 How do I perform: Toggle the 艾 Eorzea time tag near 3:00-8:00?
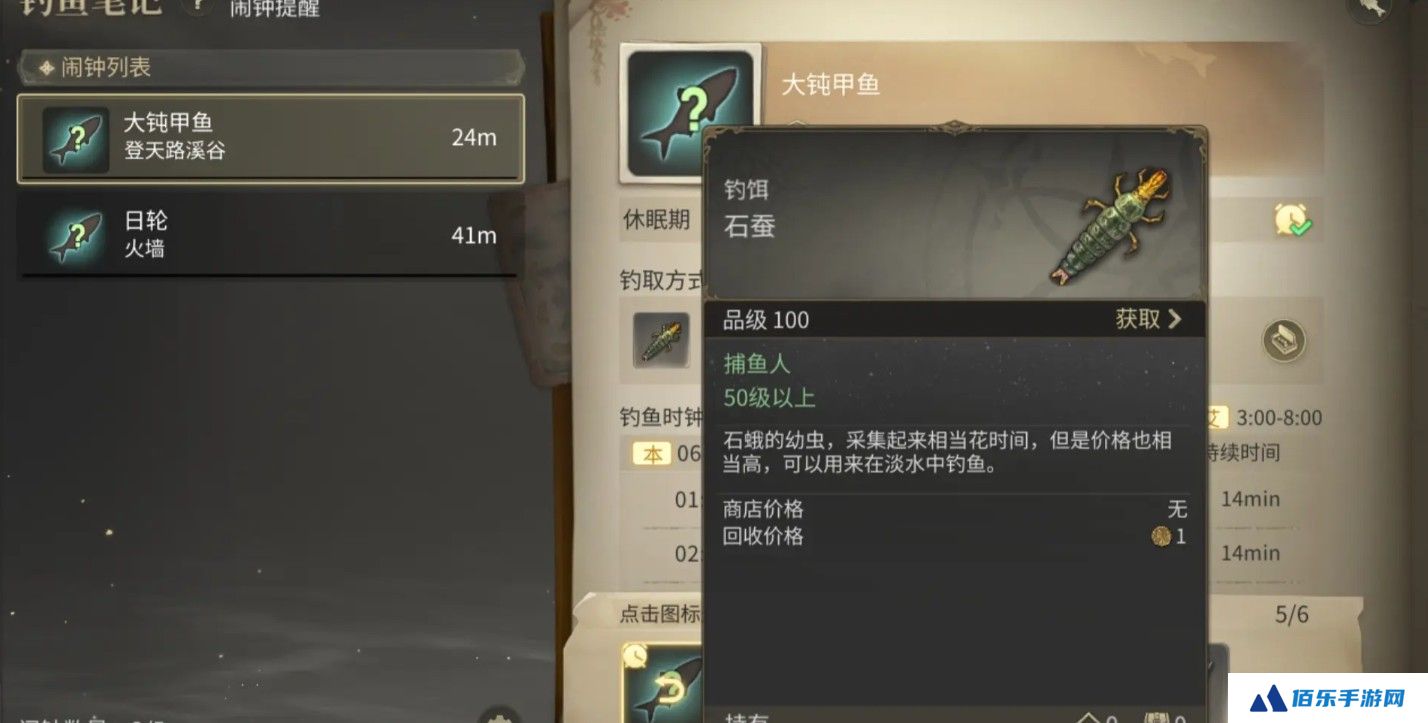pos(1216,418)
